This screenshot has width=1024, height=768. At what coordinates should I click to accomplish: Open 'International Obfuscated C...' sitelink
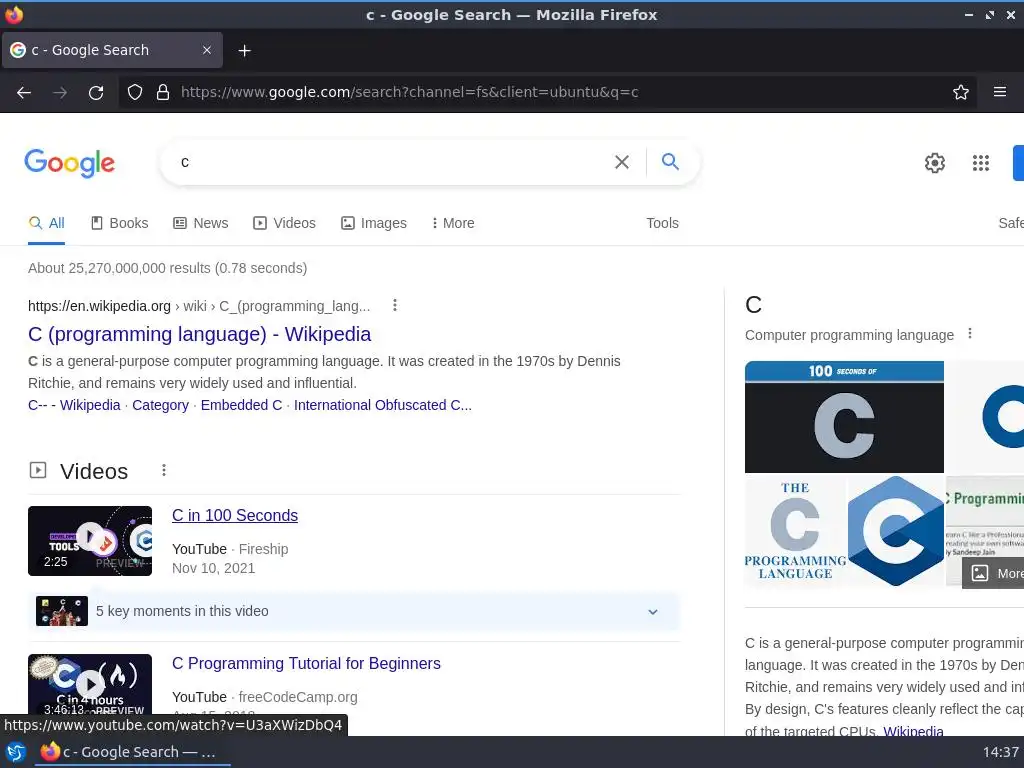point(383,405)
